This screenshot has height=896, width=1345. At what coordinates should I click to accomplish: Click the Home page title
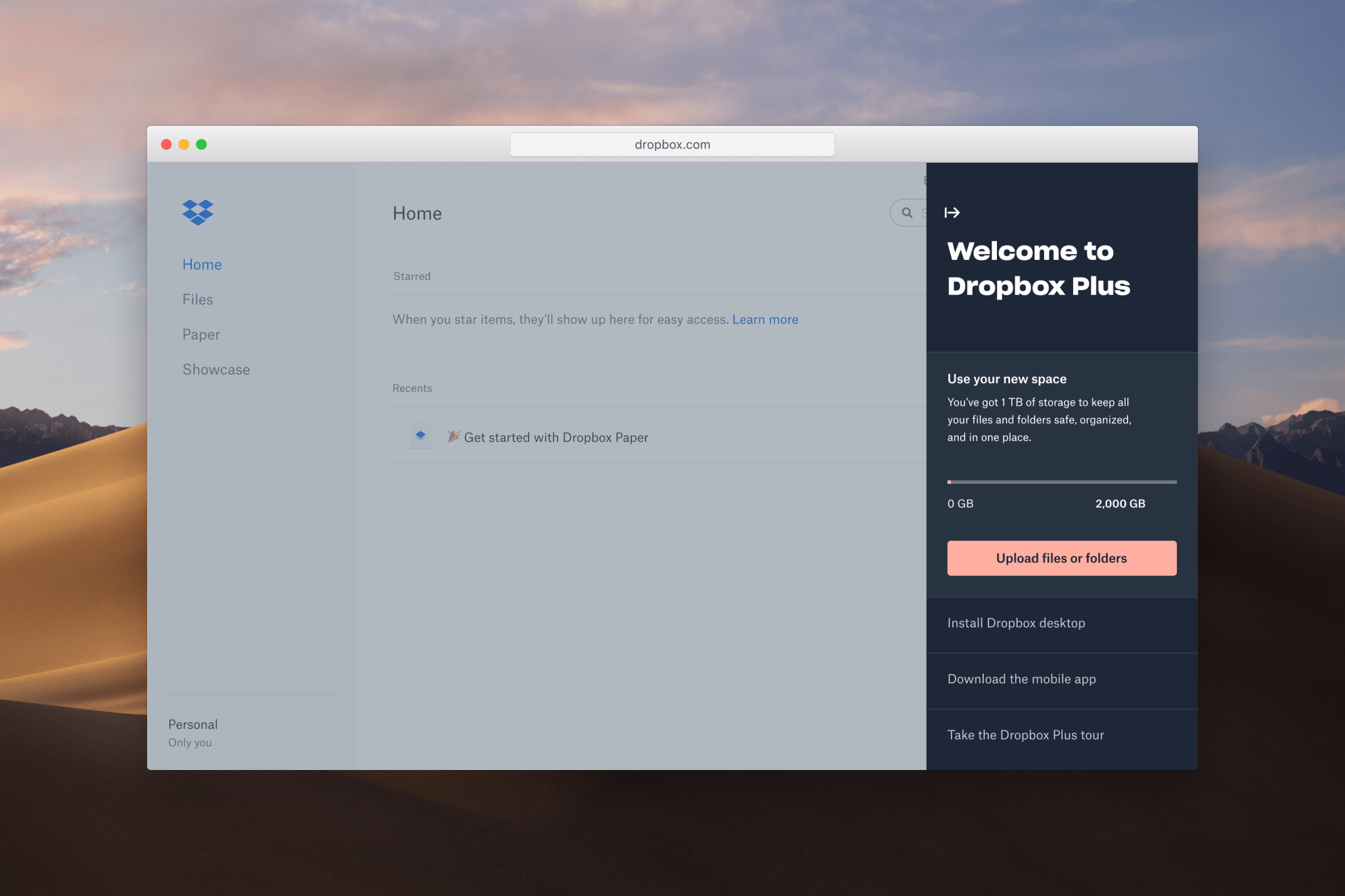(417, 213)
